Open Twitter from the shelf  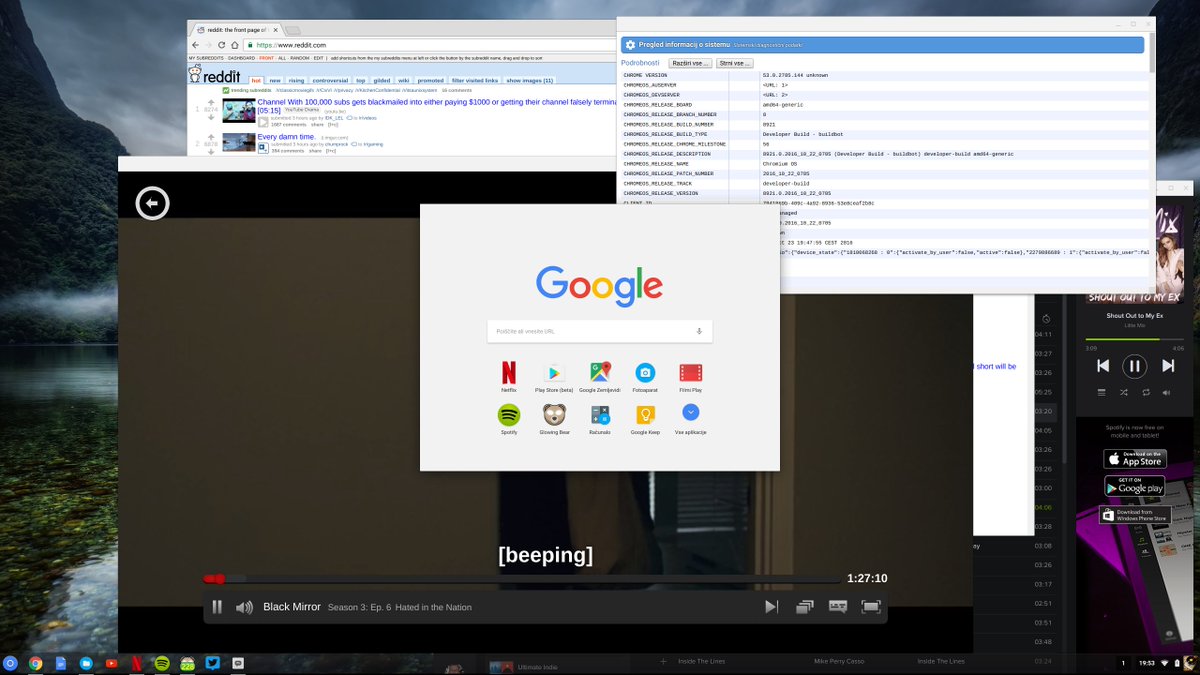click(x=213, y=663)
